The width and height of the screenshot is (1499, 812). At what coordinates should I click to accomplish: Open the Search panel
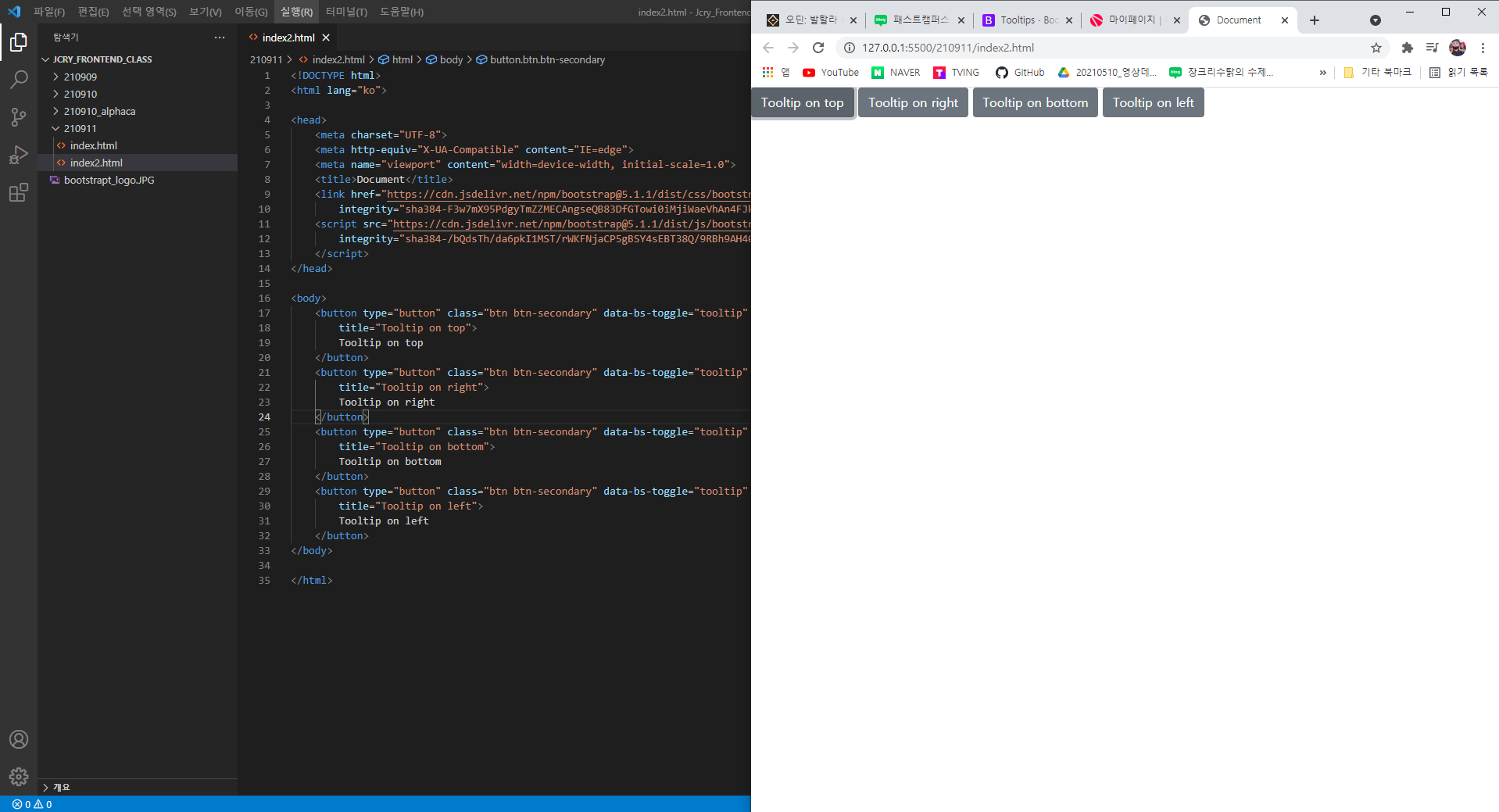coord(19,79)
